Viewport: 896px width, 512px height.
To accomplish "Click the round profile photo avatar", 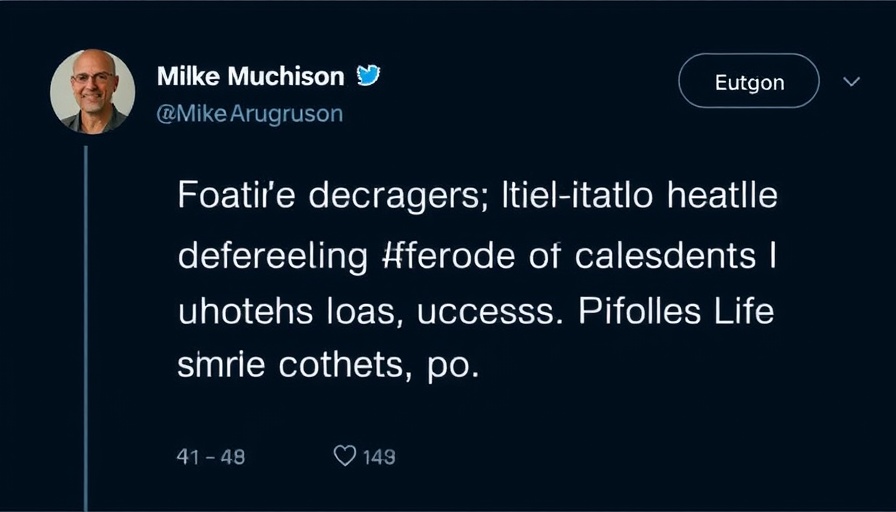I will 92,91.
